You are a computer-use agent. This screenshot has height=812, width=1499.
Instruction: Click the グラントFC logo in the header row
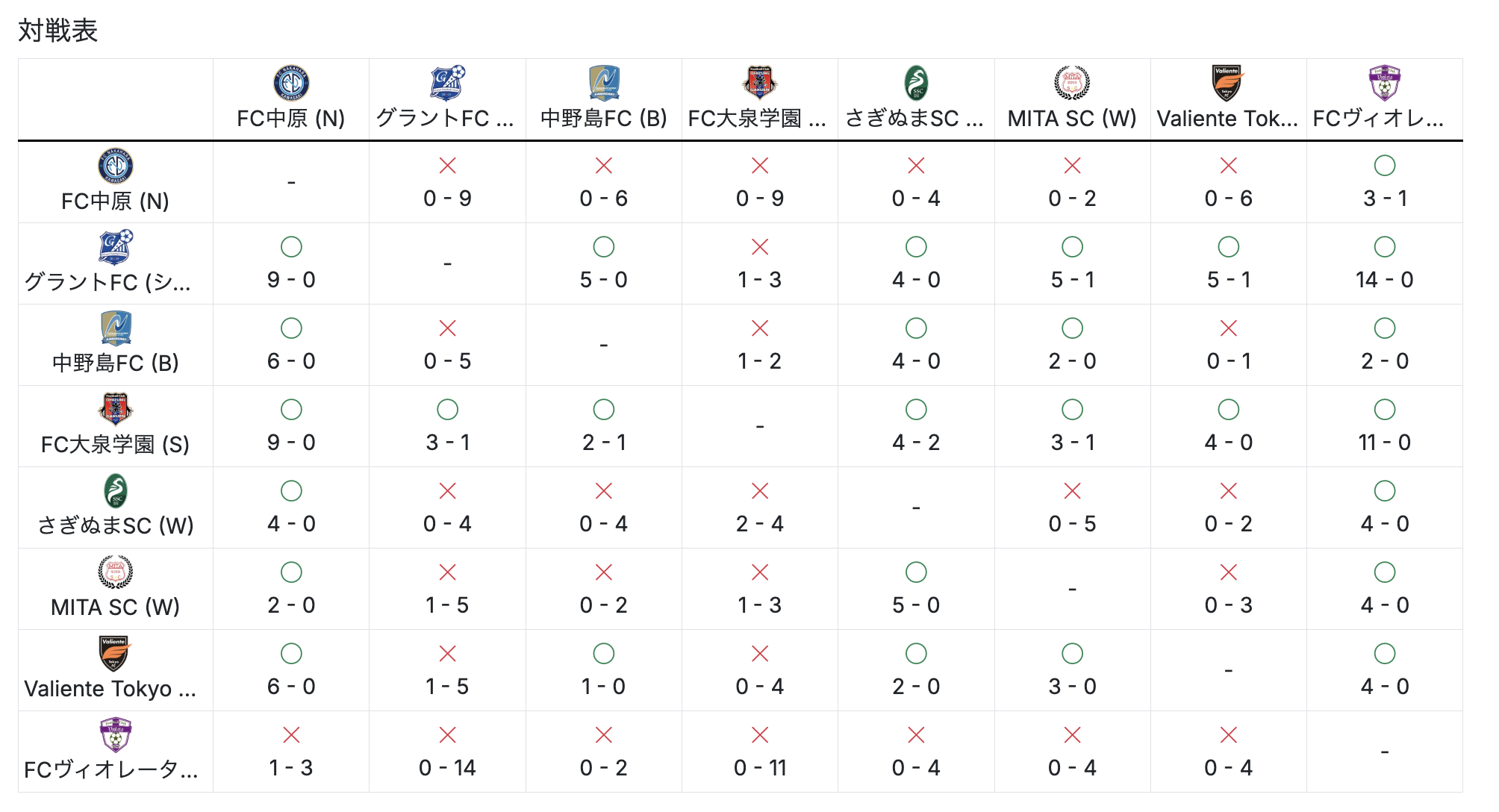(447, 83)
